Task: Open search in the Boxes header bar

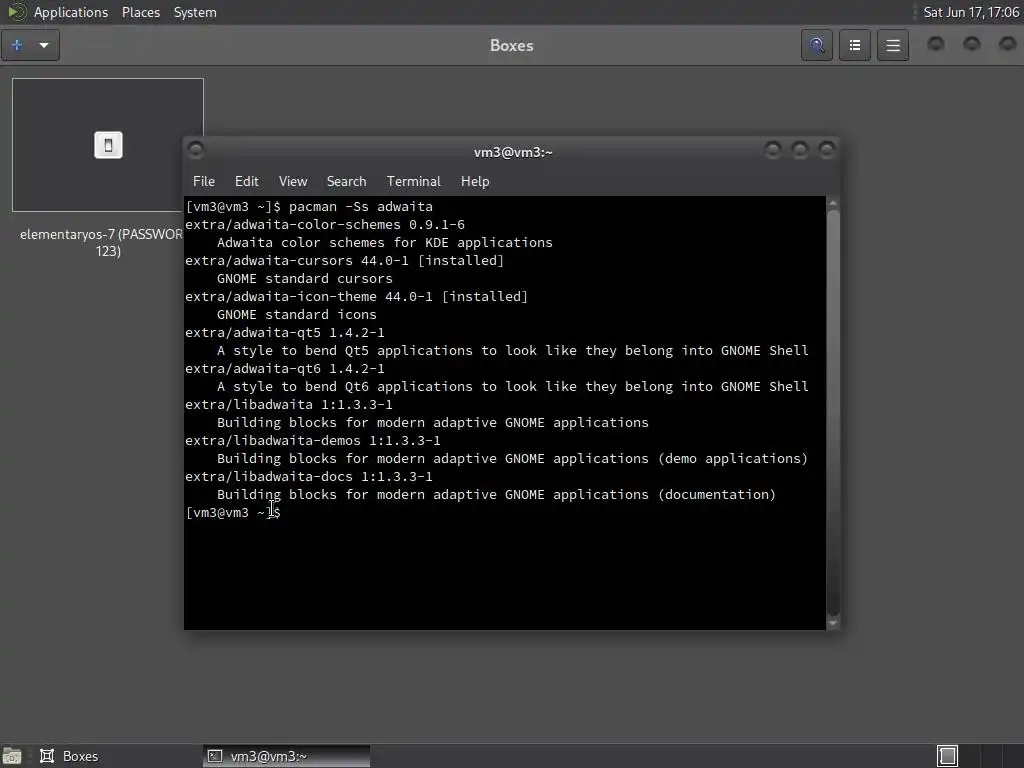Action: point(817,45)
